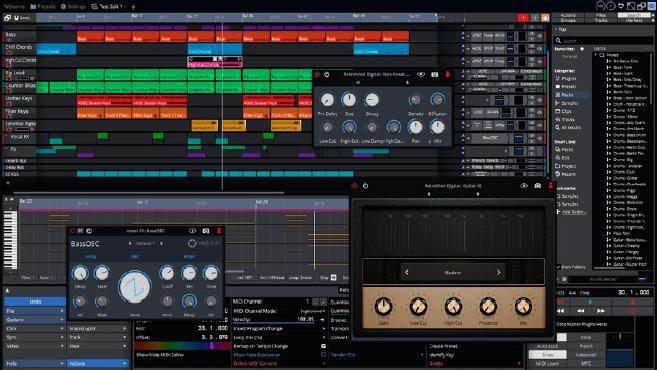Toggle the eye icon on reverb plugin

point(421,75)
